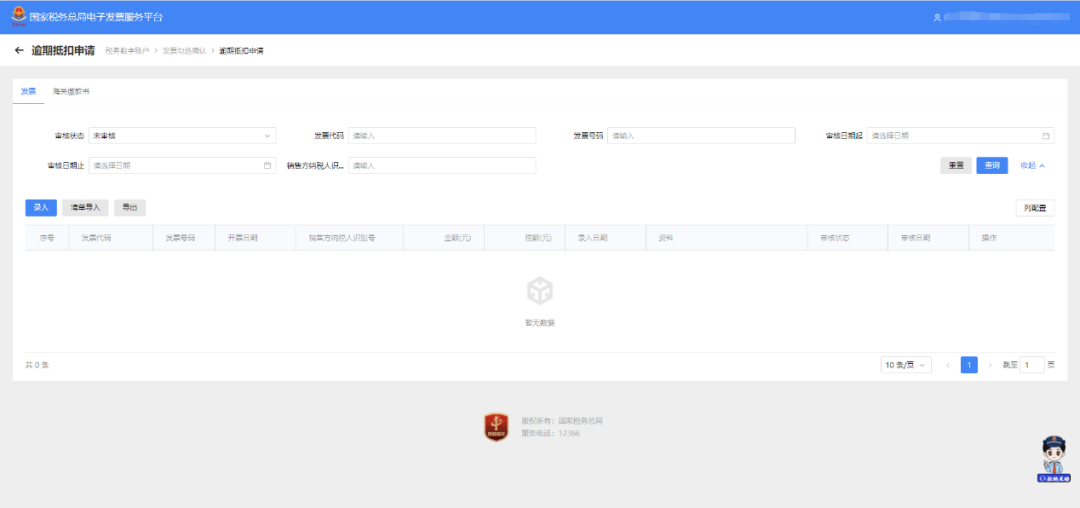This screenshot has width=1080, height=508.
Task: Switch to the 海关缴款书 tab
Action: [x=71, y=91]
